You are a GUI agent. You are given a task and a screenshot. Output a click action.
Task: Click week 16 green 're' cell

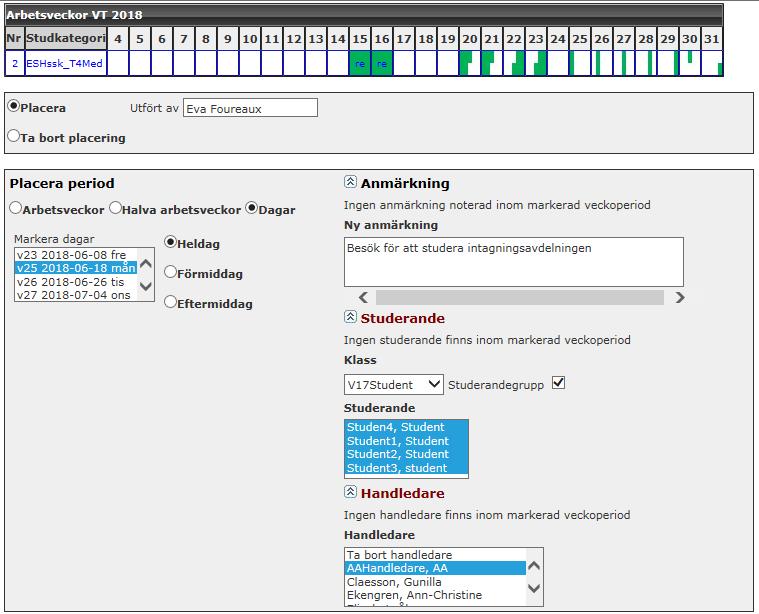pos(382,63)
